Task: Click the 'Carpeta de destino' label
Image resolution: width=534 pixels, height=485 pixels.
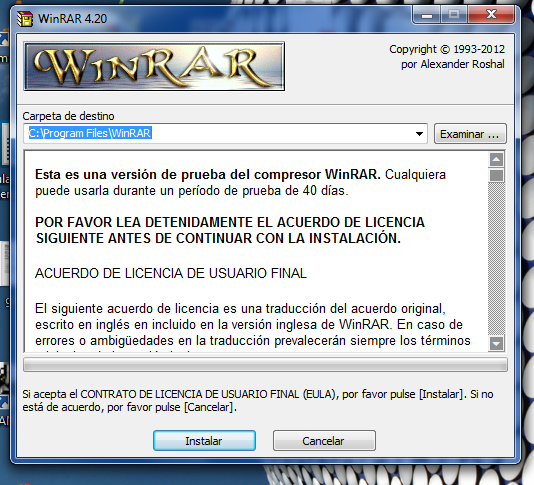Action: [x=68, y=116]
